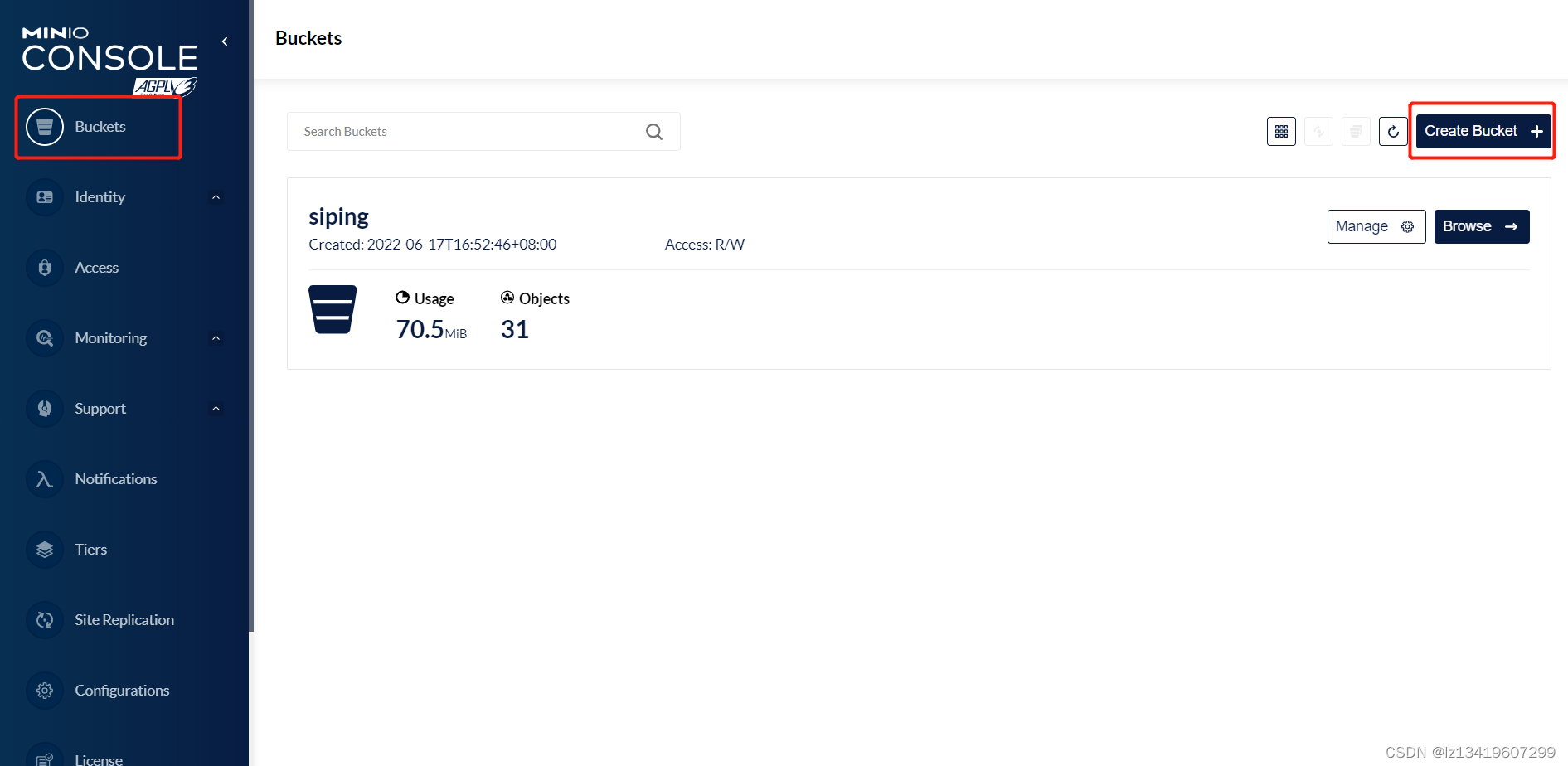Click the 31 objects count

pyautogui.click(x=515, y=329)
